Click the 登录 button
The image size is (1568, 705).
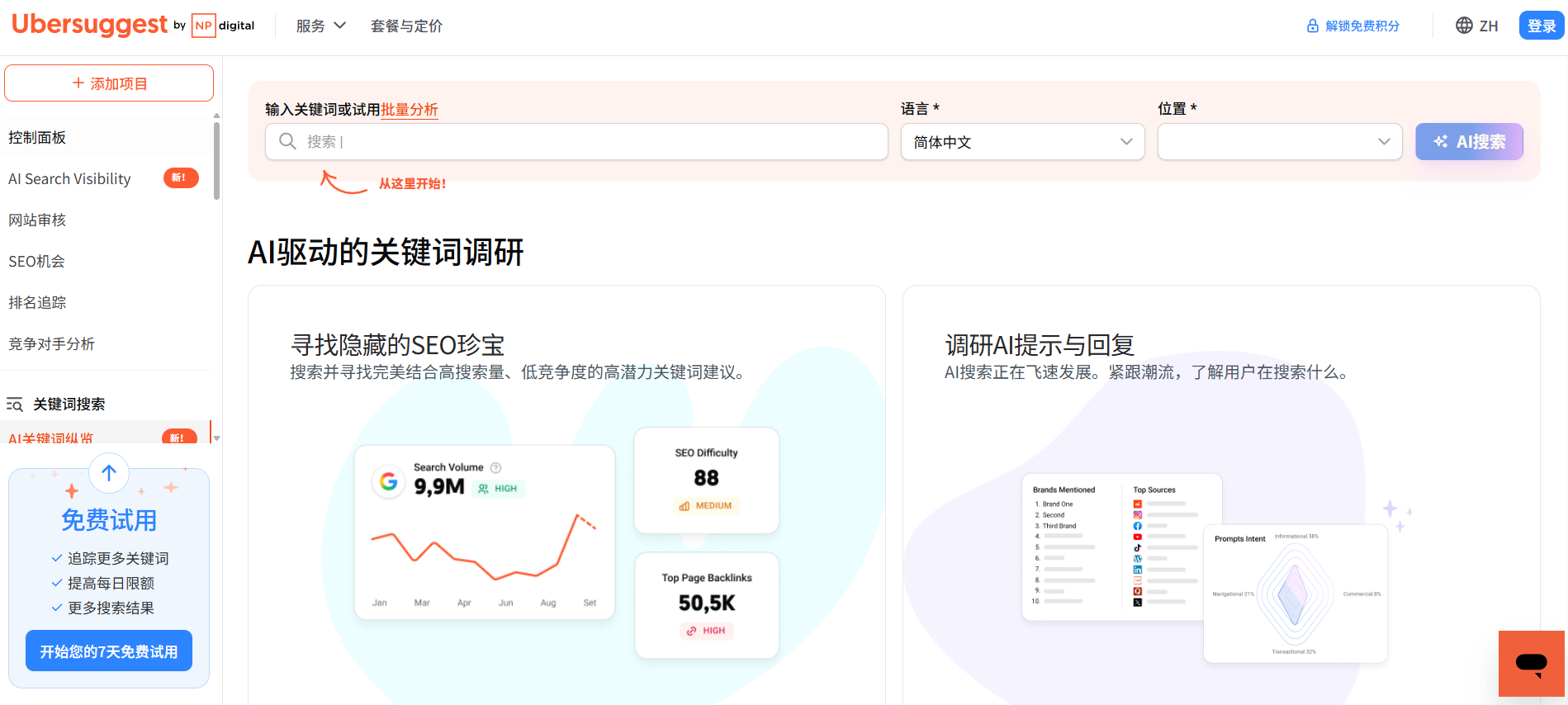click(x=1541, y=26)
